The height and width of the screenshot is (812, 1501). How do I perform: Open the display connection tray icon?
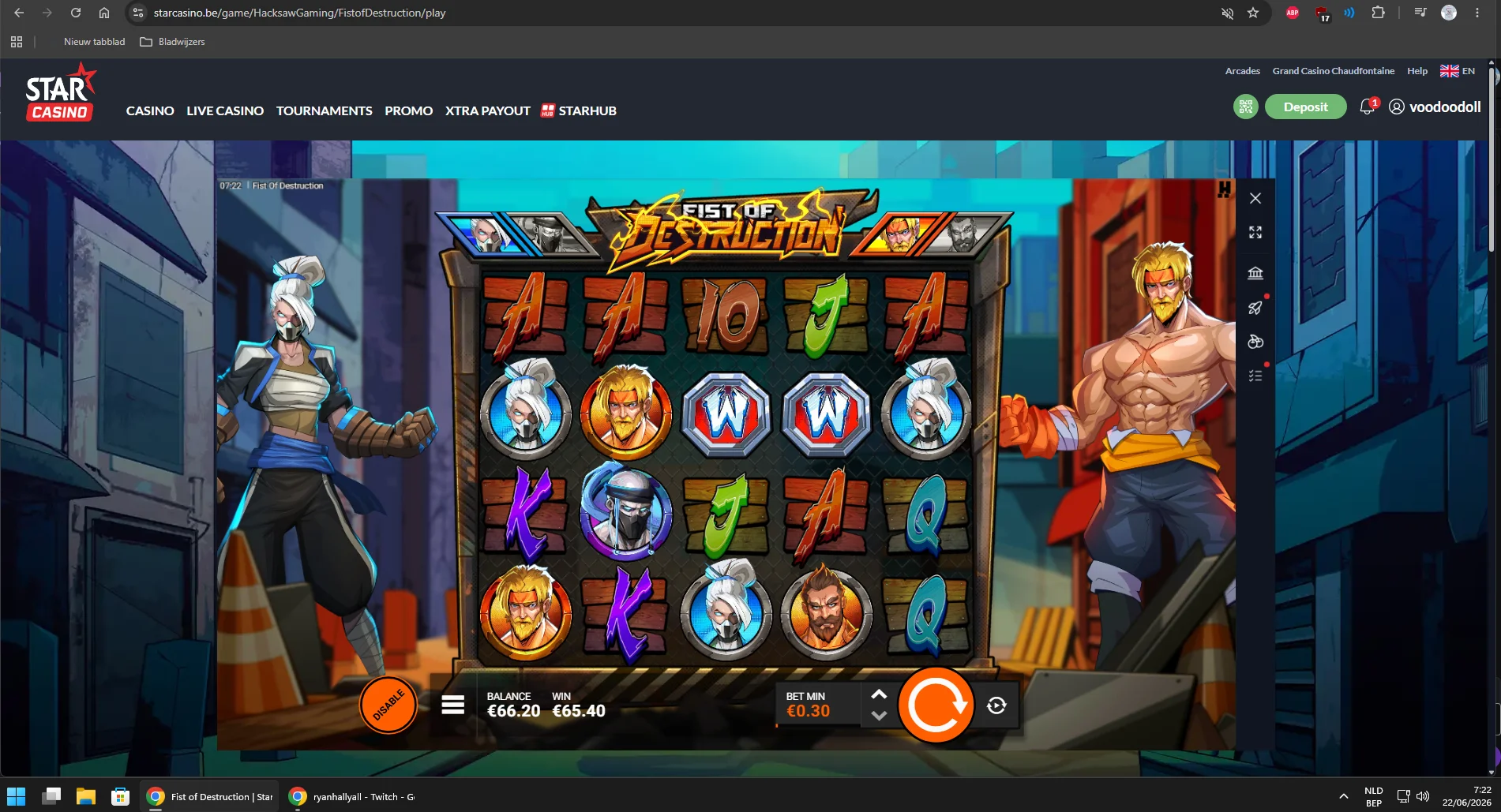[1403, 796]
